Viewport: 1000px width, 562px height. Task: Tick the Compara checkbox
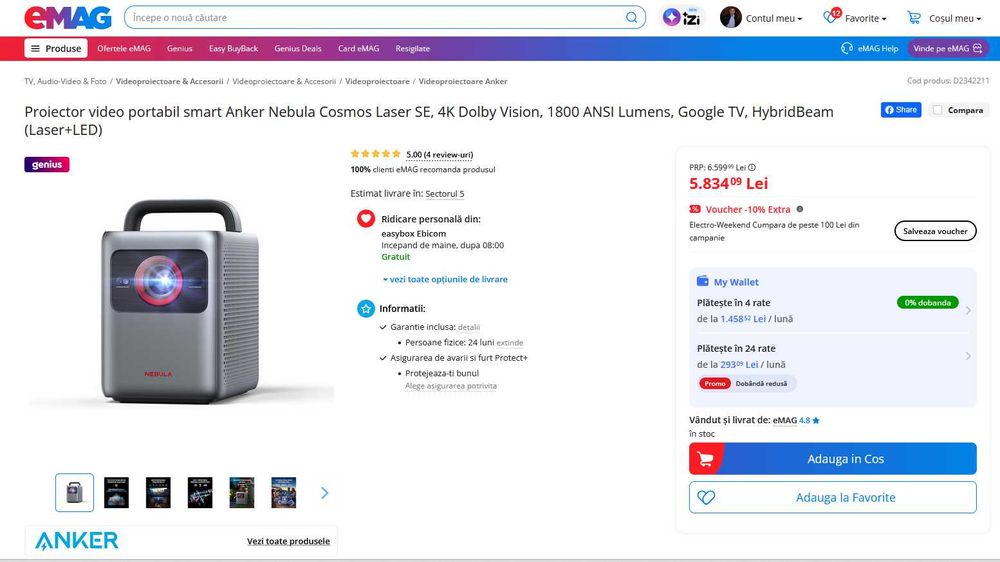[937, 110]
